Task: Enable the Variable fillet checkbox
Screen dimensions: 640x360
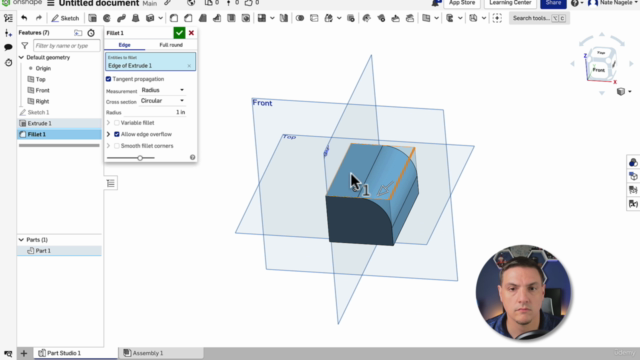Action: [x=117, y=122]
